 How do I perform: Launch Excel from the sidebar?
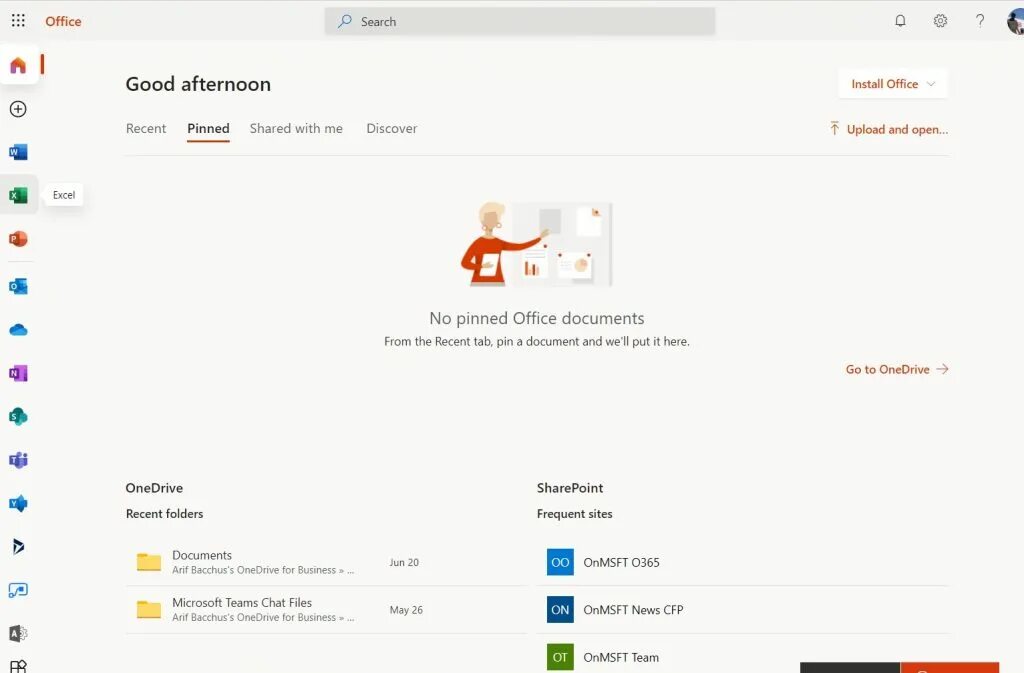pos(18,194)
